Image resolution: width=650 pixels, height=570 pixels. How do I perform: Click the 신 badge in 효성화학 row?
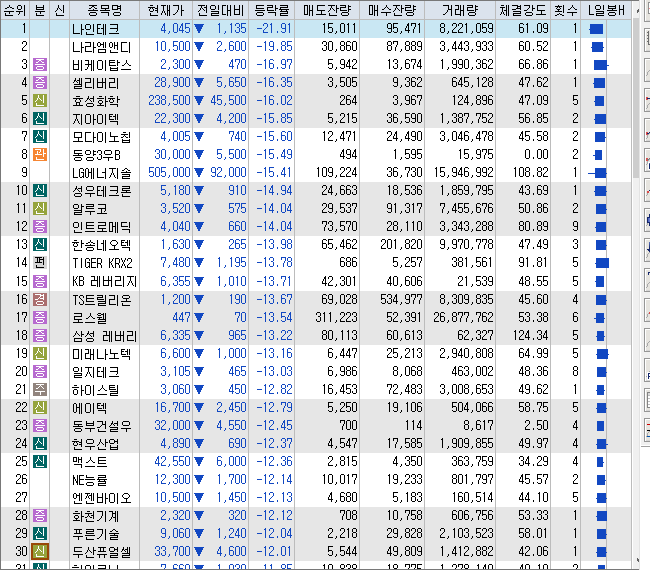[x=40, y=100]
